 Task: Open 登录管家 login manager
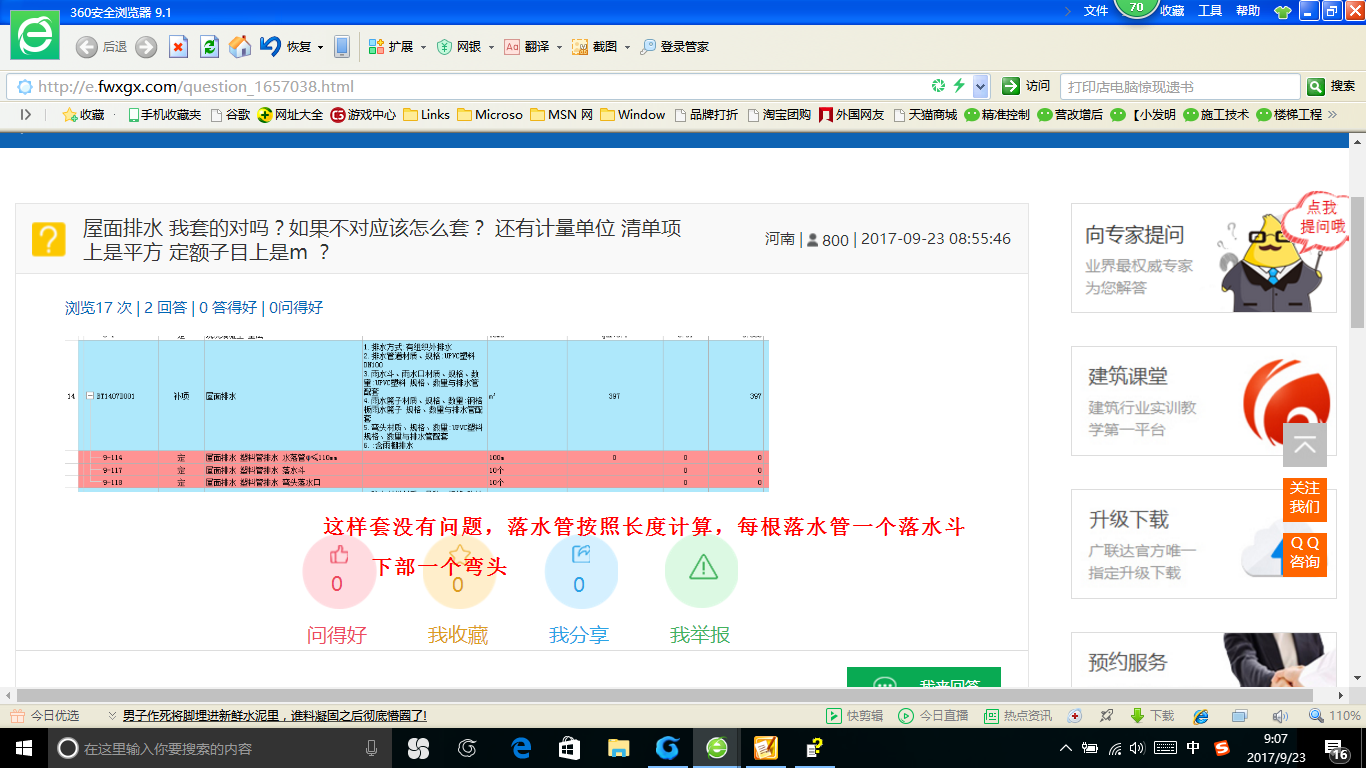coord(675,47)
